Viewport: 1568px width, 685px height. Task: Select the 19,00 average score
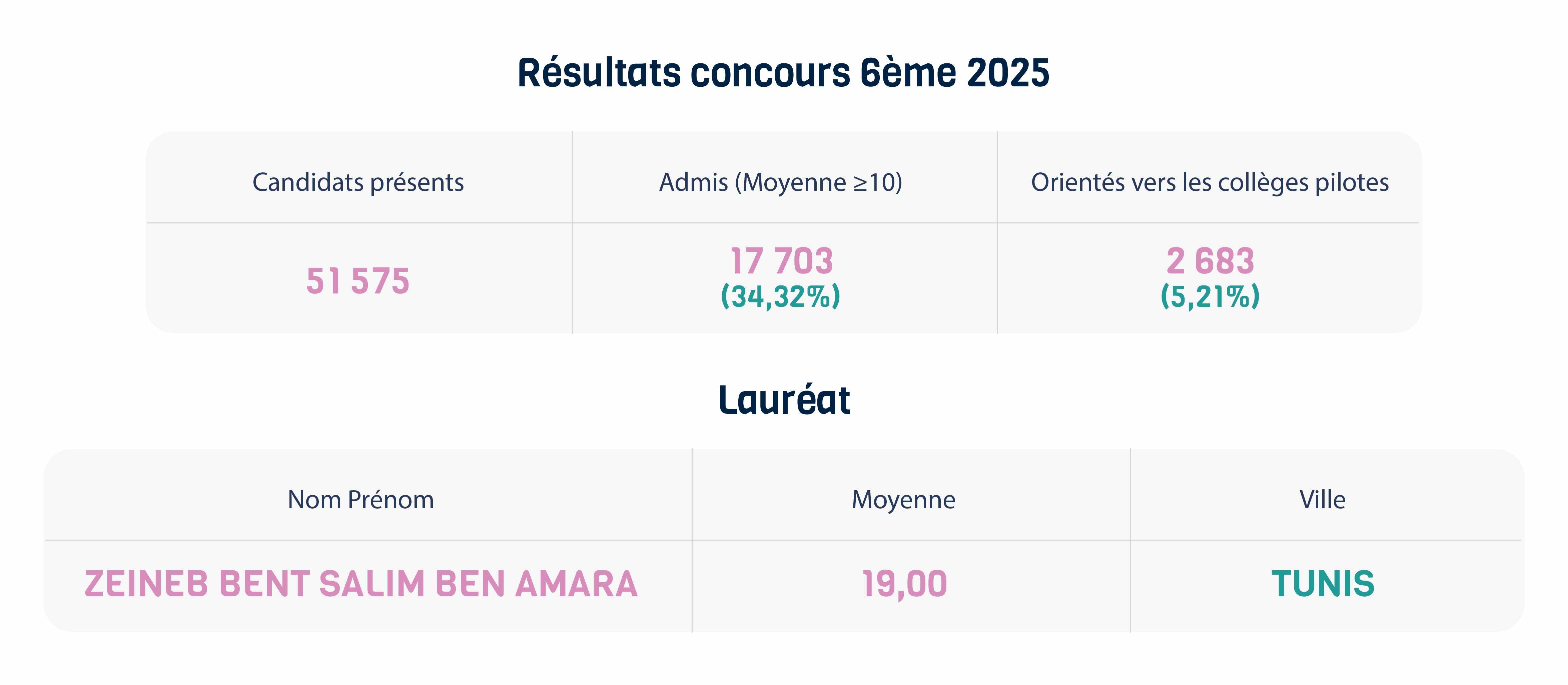pos(904,585)
